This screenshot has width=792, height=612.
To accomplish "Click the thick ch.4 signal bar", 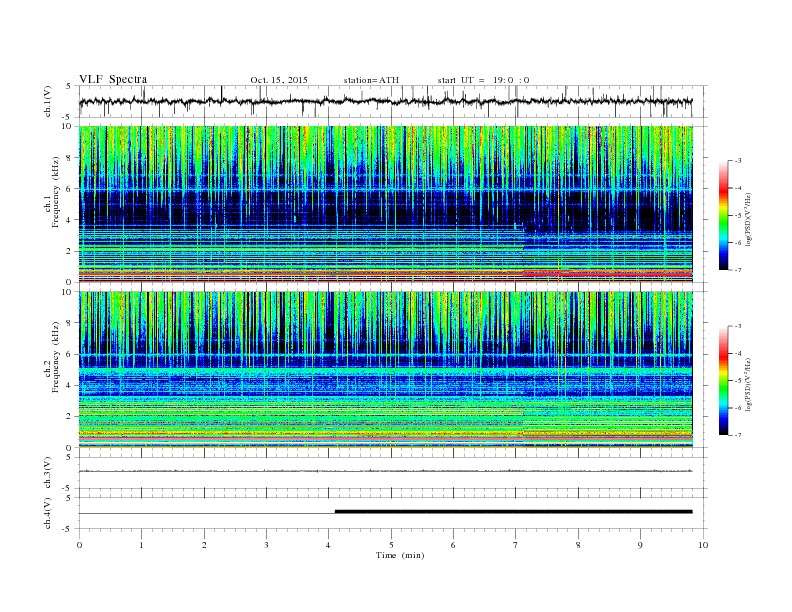I will tap(514, 512).
